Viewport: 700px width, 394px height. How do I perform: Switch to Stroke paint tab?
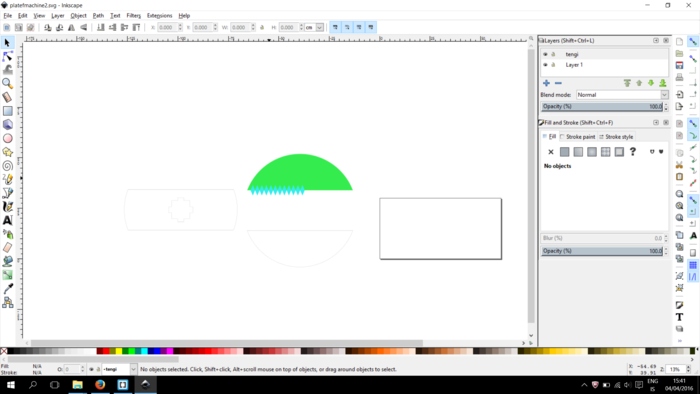point(578,137)
